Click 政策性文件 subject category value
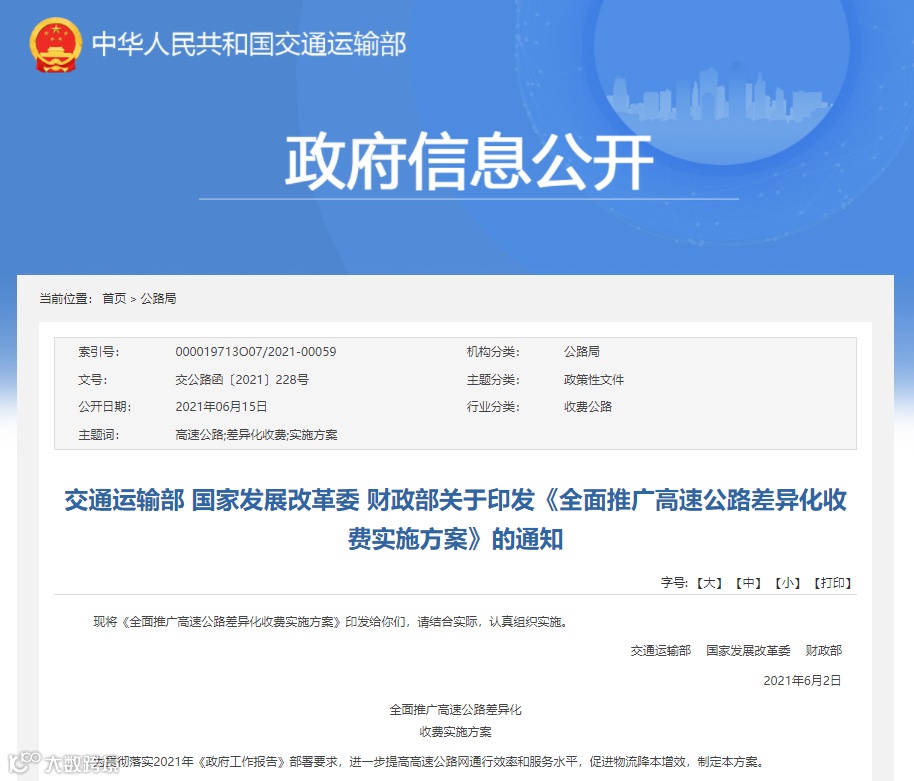 [x=593, y=379]
